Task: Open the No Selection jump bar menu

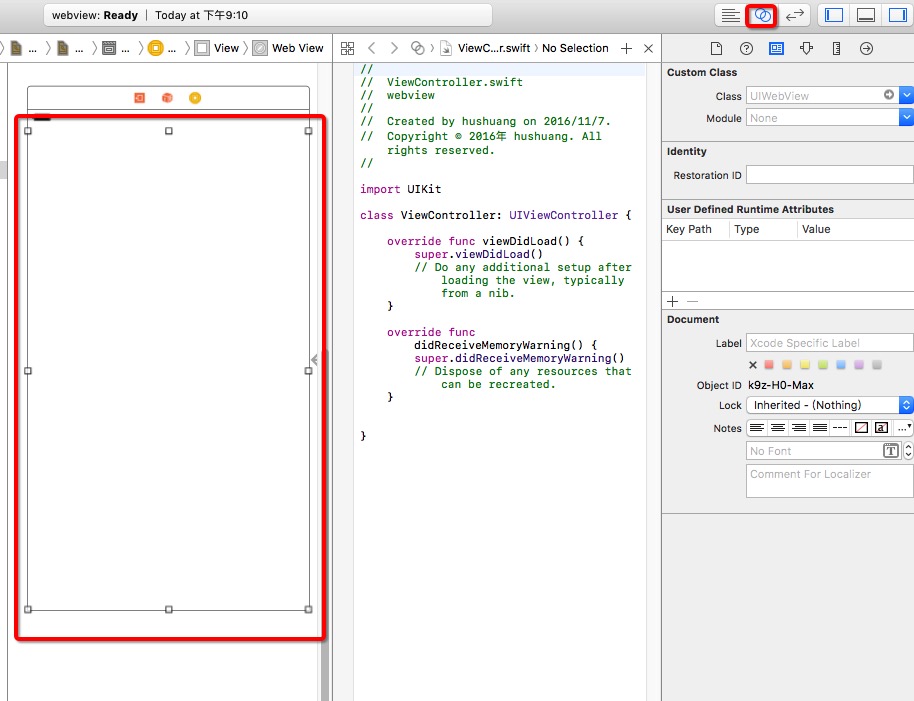Action: click(575, 48)
